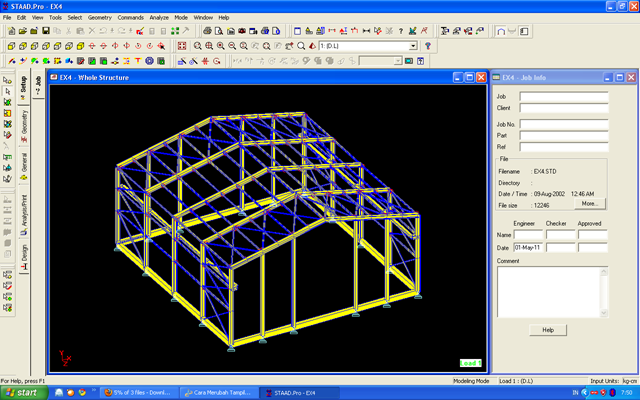Switch to Firefox 5% of 3 files taskbar item
Viewport: 640px width, 400px height.
tap(138, 393)
